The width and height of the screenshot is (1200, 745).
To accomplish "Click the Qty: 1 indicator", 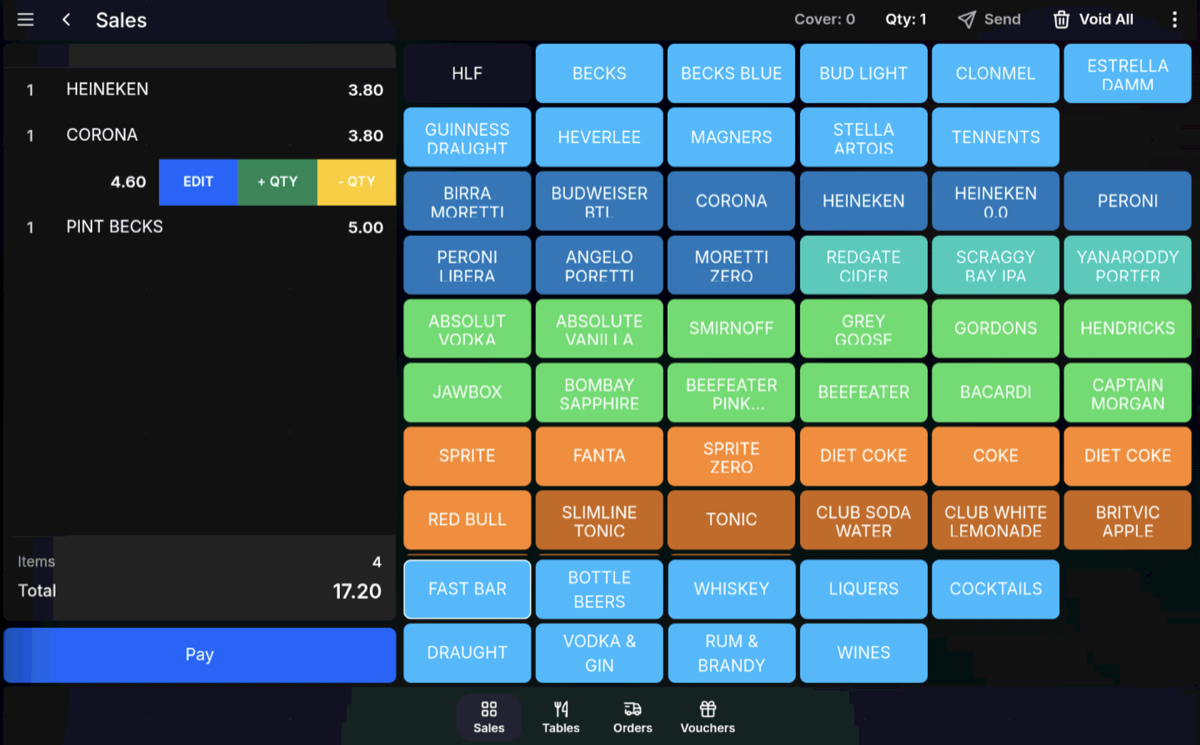I will pyautogui.click(x=906, y=20).
